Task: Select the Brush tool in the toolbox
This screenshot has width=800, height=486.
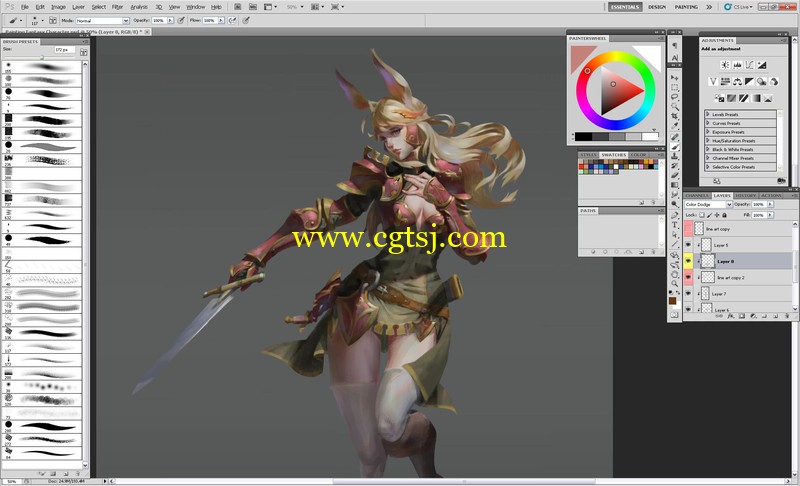Action: point(674,147)
